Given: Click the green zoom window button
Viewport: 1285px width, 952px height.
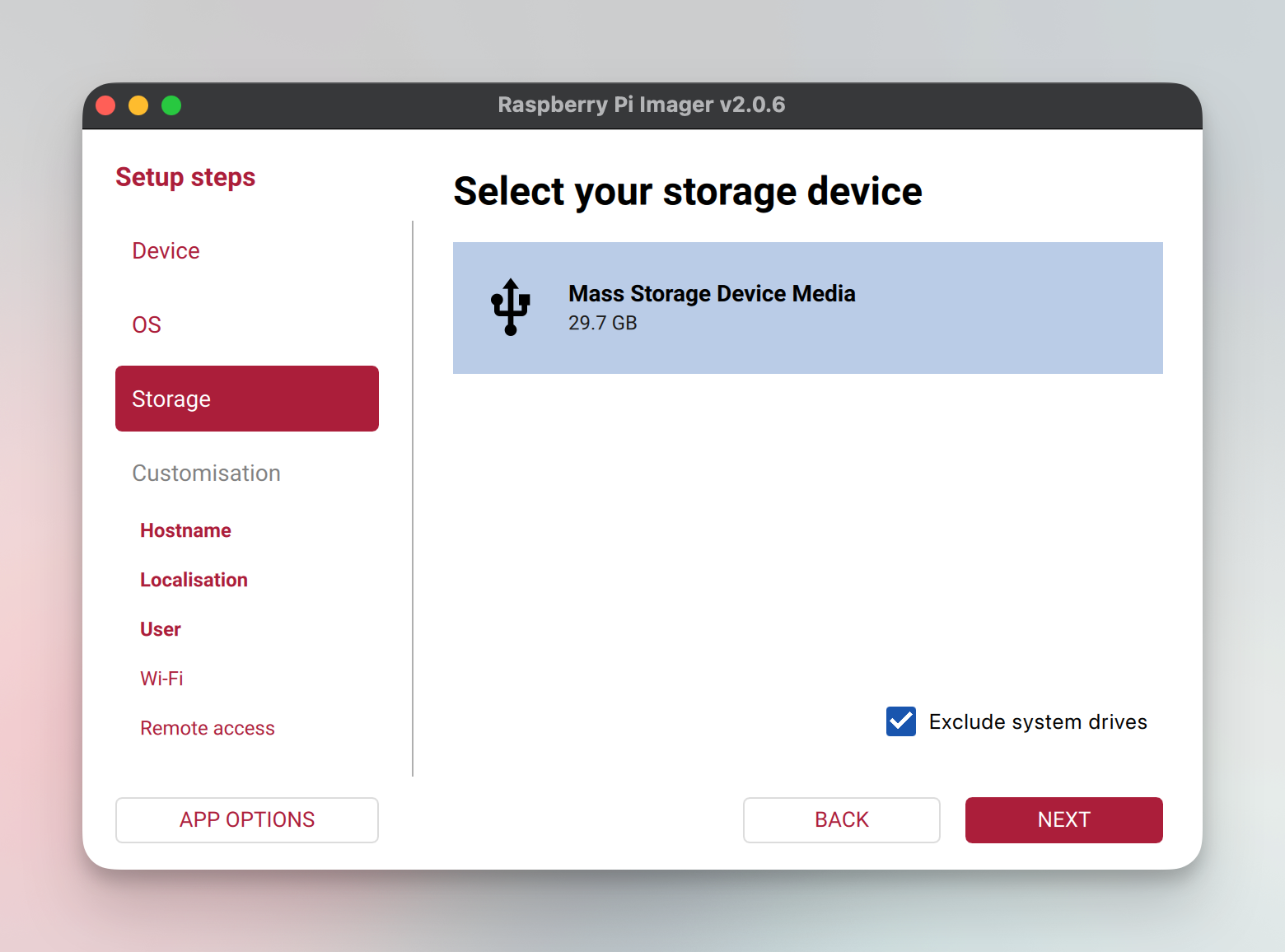Looking at the screenshot, I should 171,105.
